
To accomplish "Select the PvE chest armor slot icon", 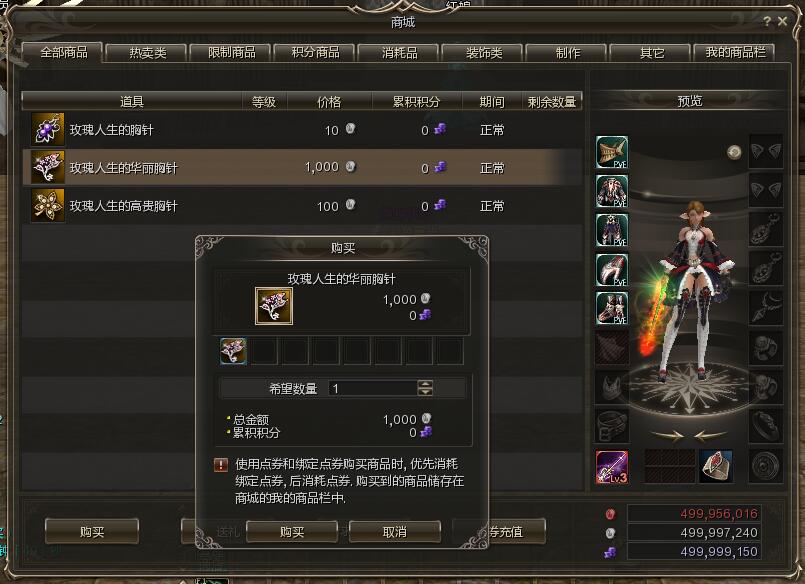I will click(612, 191).
